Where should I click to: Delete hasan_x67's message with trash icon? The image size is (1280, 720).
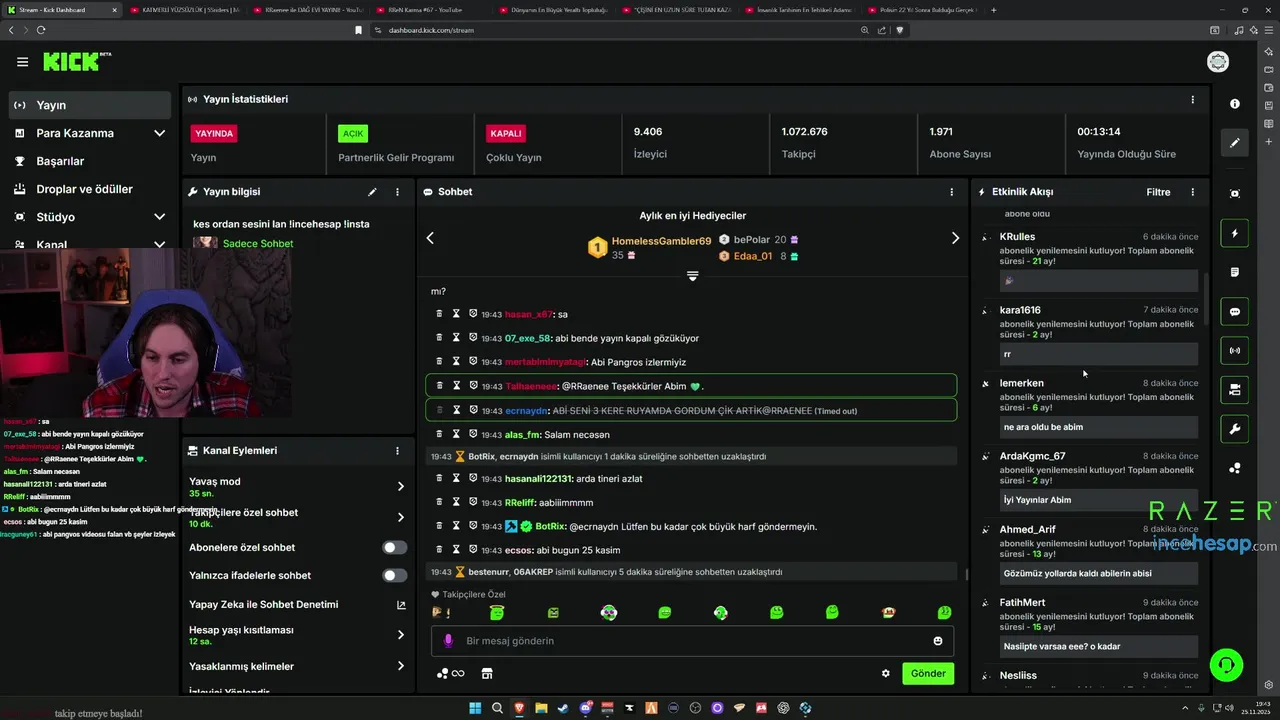coord(439,314)
